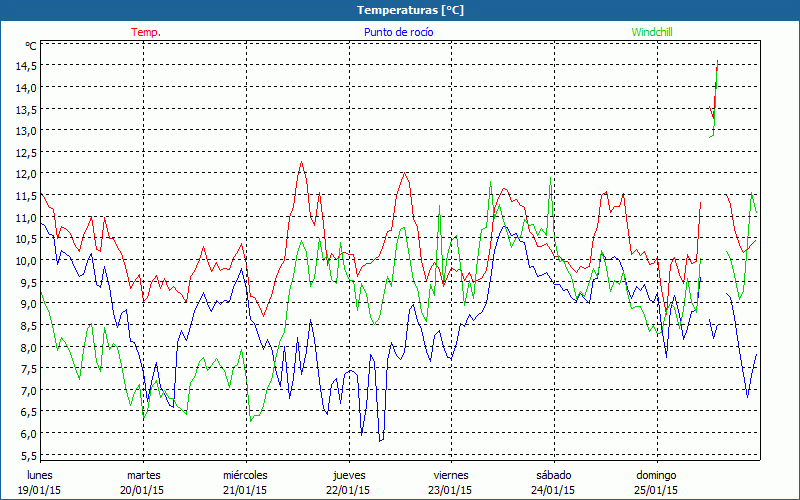
Task: Select the miércoles 21/01/15 date label
Action: [x=245, y=482]
